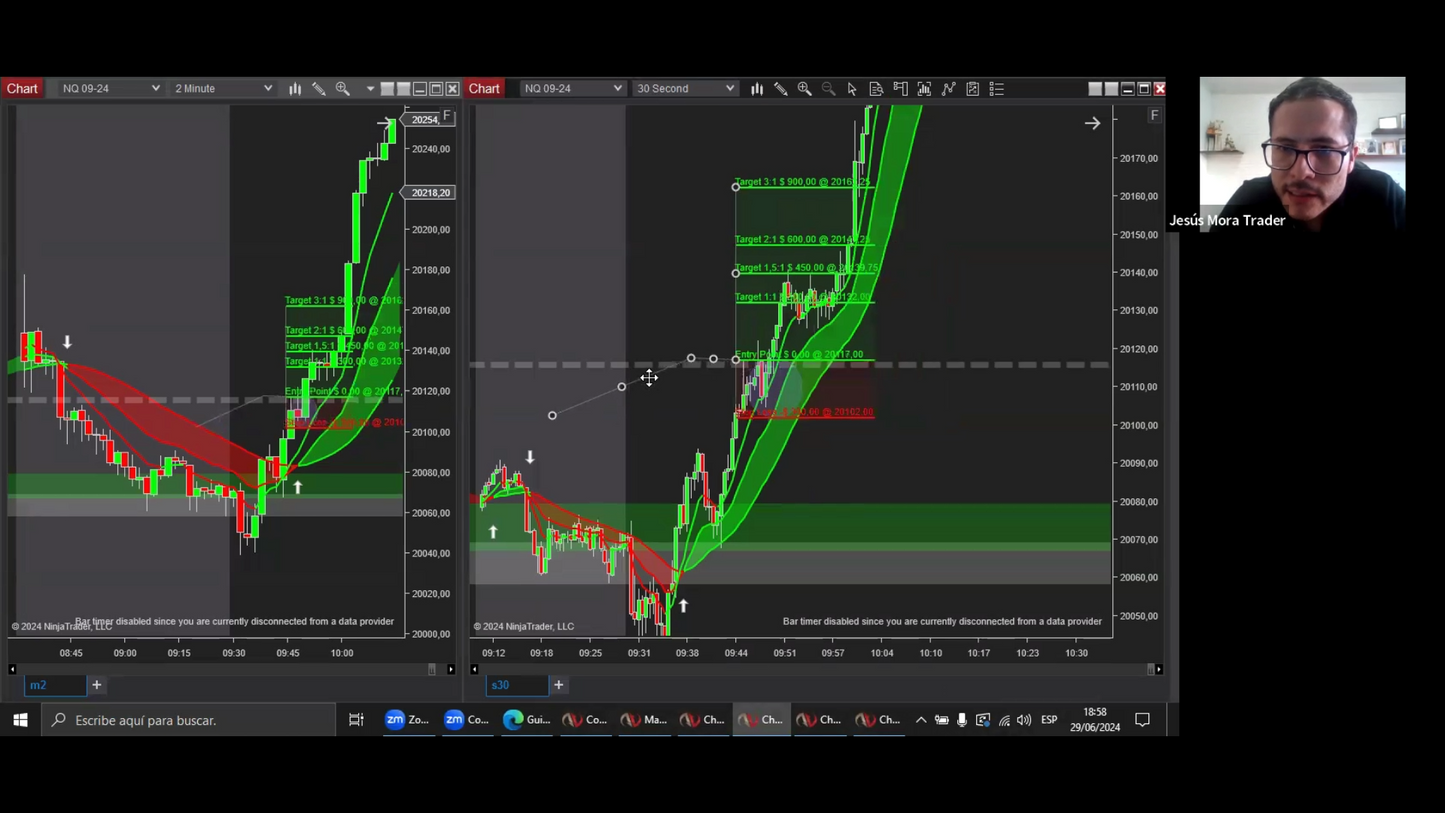This screenshot has height=813, width=1445.
Task: Select the s30 chart tab
Action: (517, 685)
